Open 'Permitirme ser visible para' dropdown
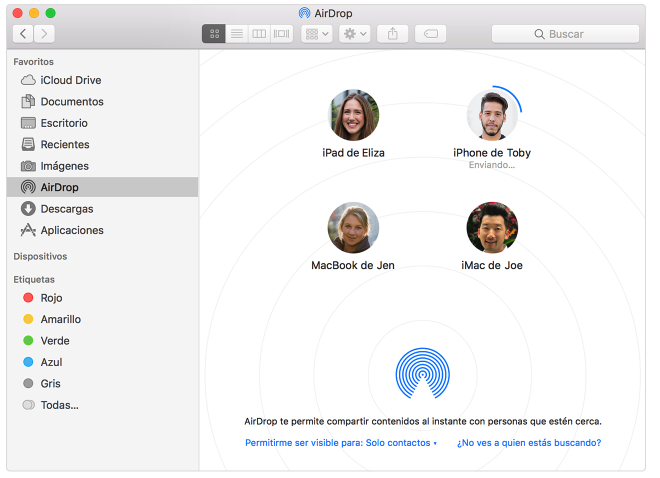 click(x=341, y=443)
